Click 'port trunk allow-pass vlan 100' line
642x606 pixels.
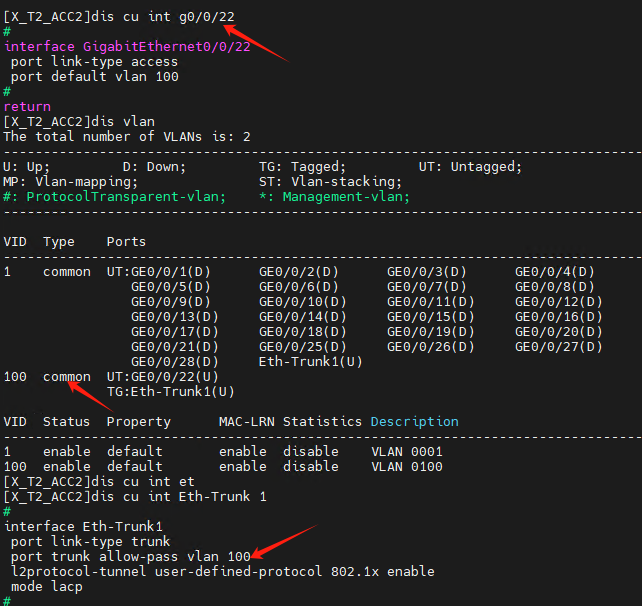131,557
